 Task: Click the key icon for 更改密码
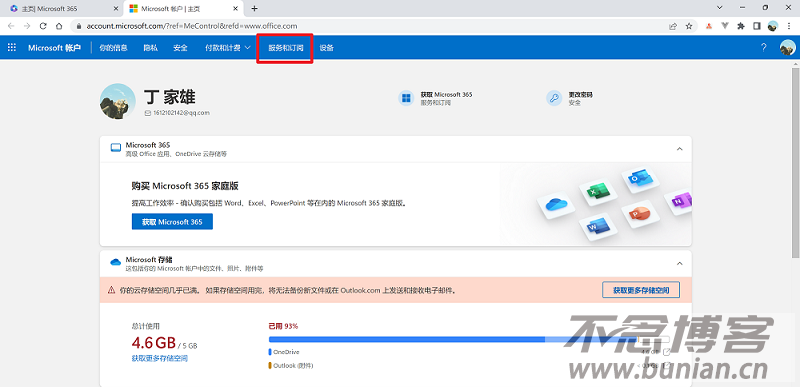pos(554,98)
